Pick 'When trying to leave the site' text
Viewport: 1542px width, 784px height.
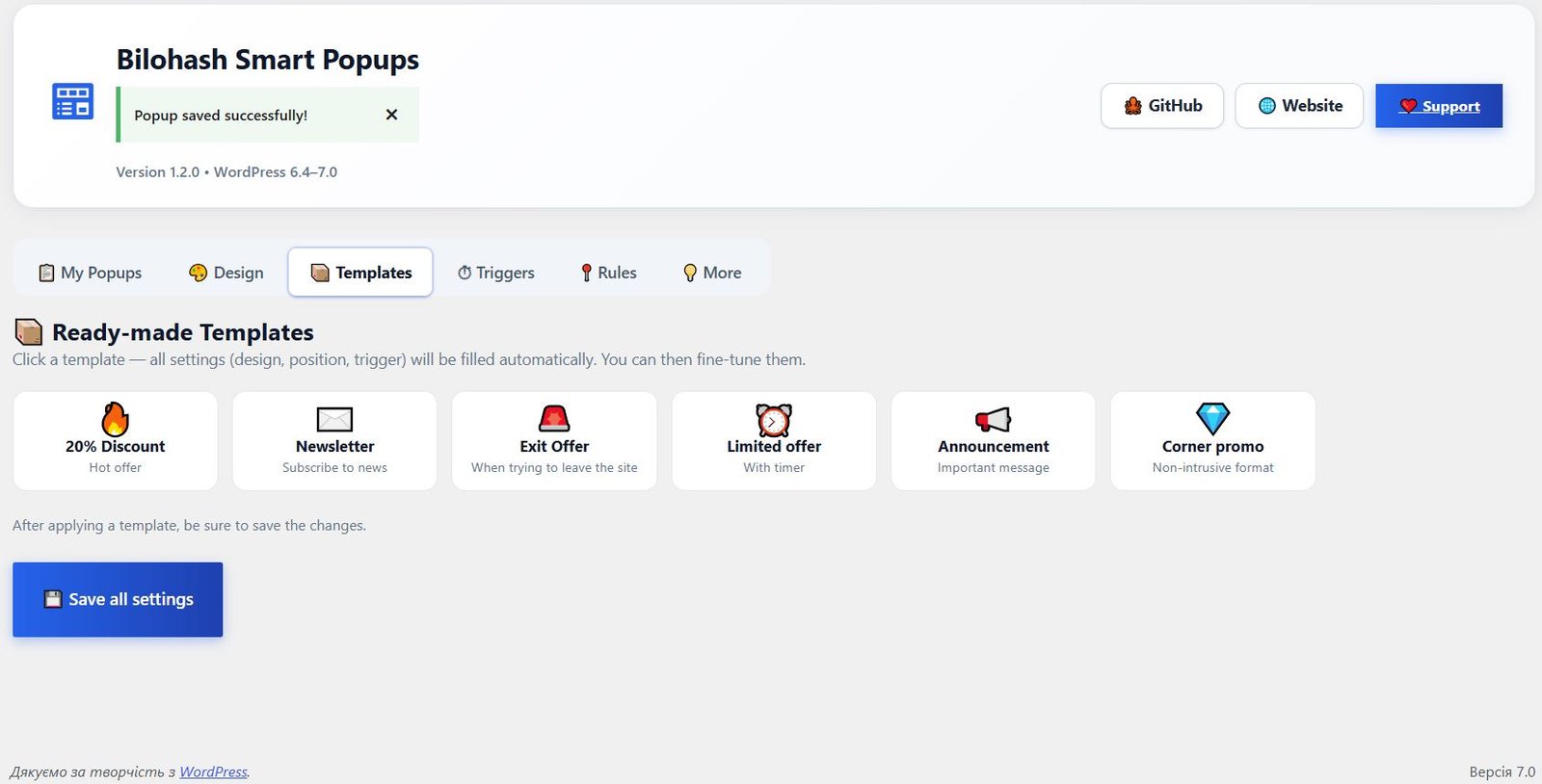554,468
